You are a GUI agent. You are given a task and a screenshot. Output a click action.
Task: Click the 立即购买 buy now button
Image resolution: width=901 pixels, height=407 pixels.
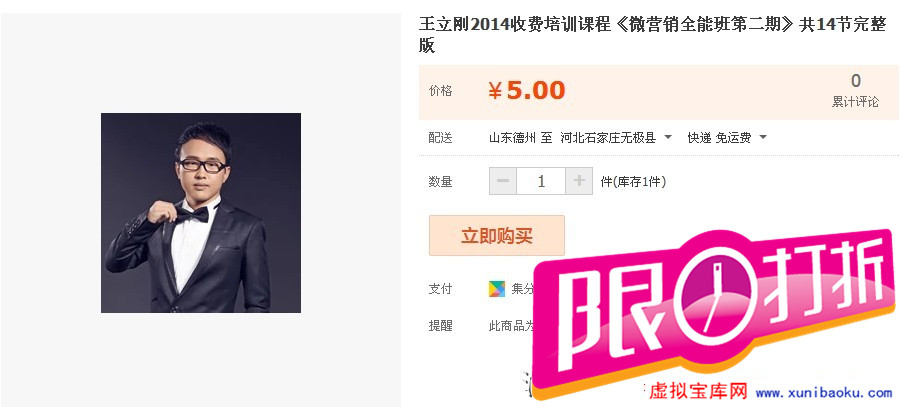(497, 236)
